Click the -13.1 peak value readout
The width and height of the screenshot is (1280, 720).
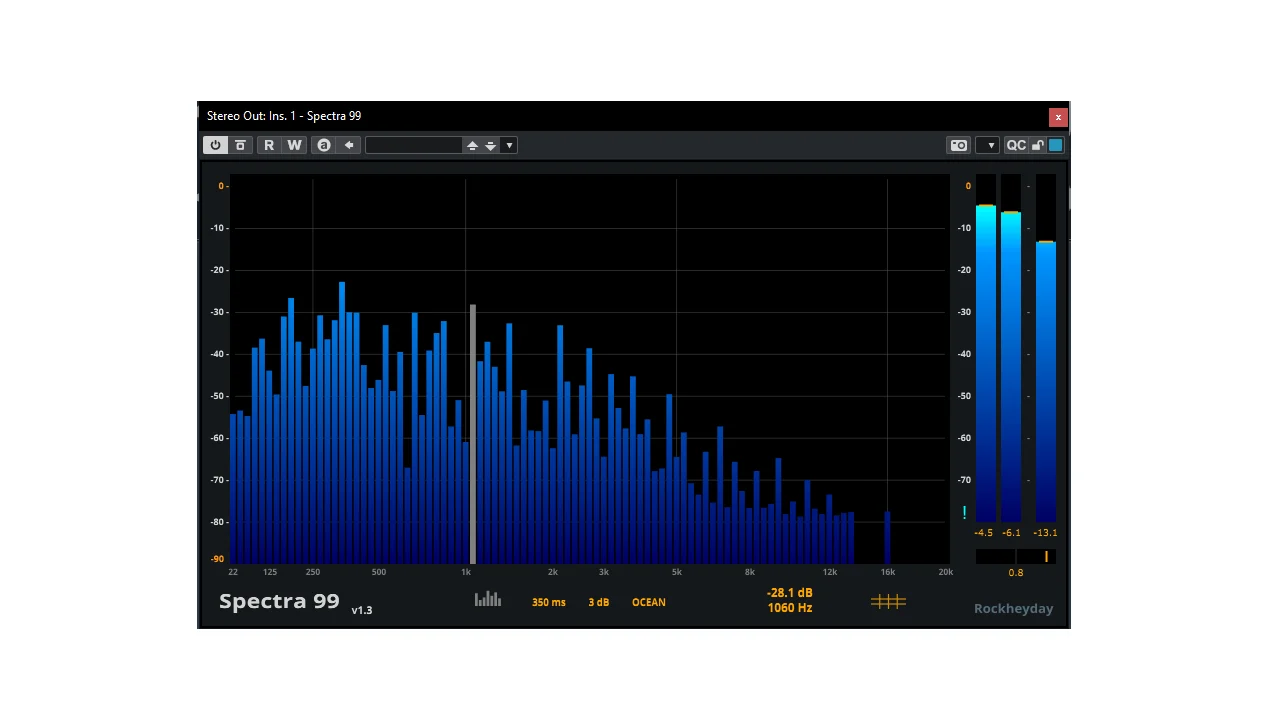click(x=1045, y=533)
